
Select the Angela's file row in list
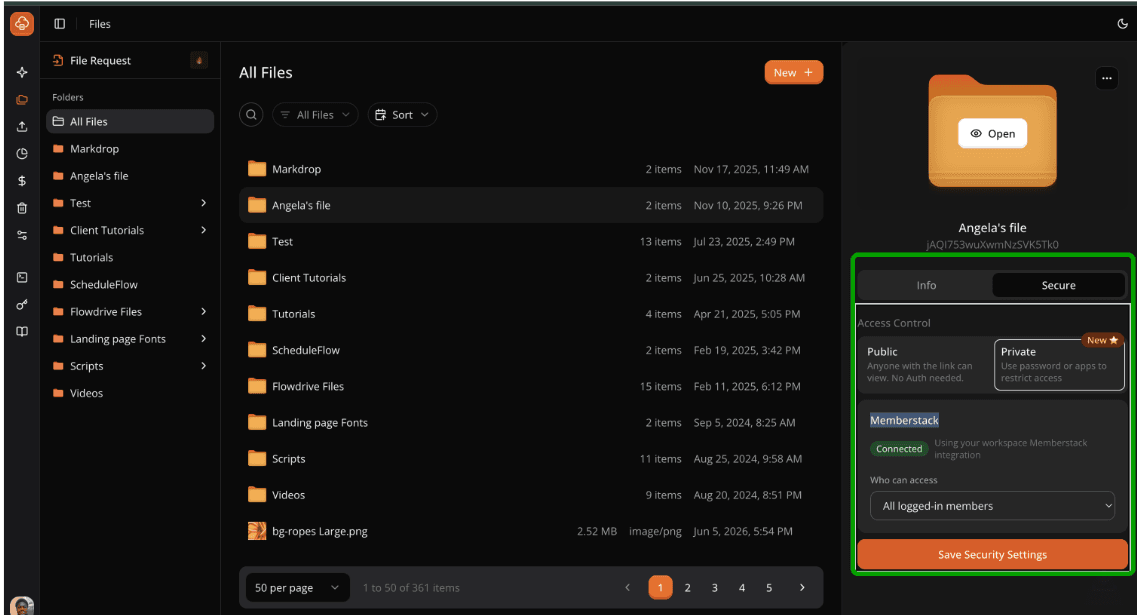click(x=531, y=205)
